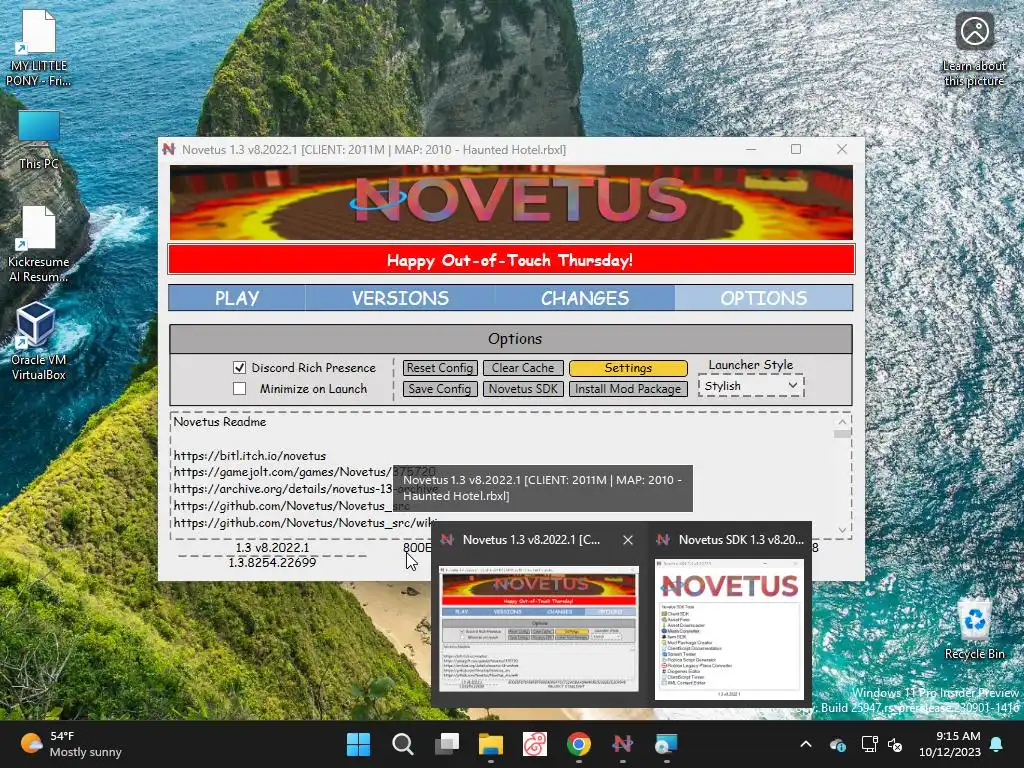Viewport: 1024px width, 768px height.
Task: Open network display tray icon
Action: tap(869, 744)
